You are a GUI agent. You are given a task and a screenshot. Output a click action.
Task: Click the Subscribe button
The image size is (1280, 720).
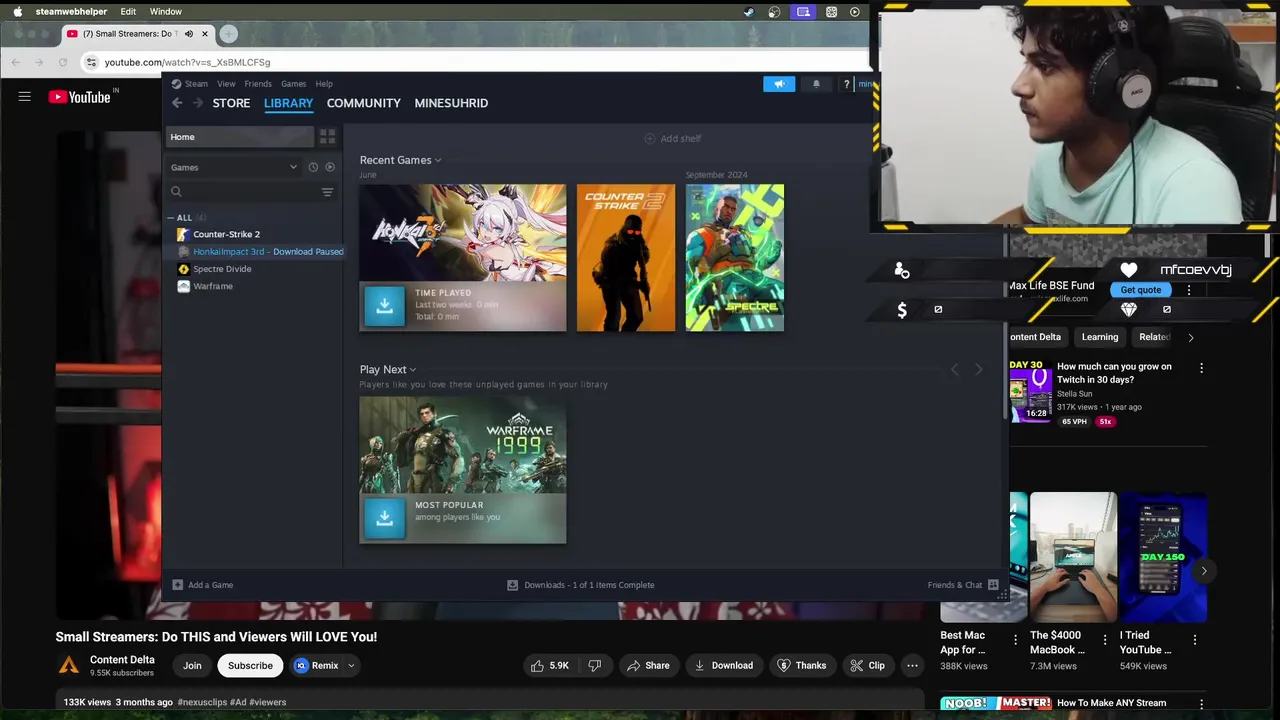[x=250, y=666]
